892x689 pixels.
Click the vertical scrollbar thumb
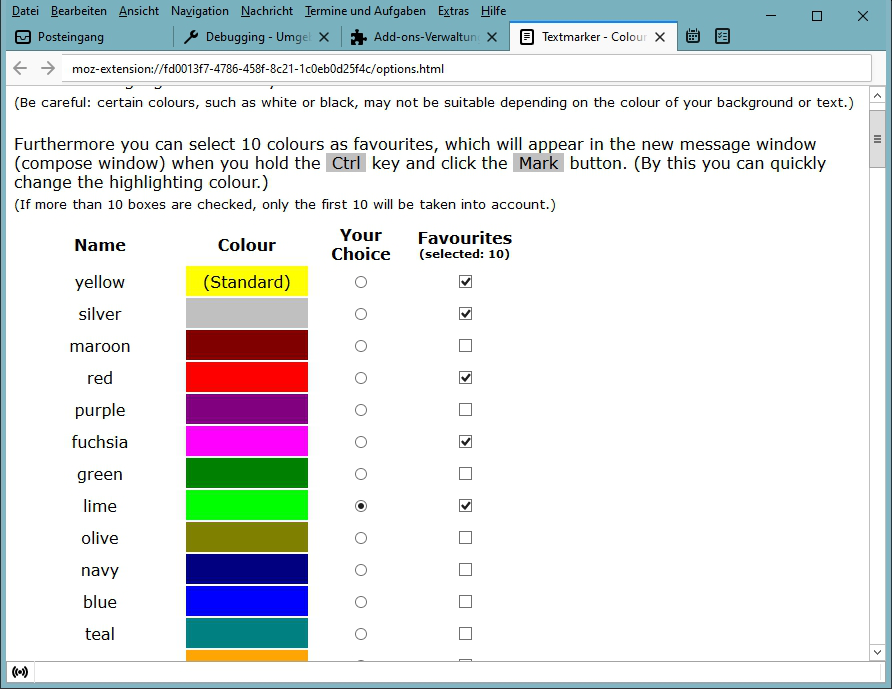pos(877,139)
